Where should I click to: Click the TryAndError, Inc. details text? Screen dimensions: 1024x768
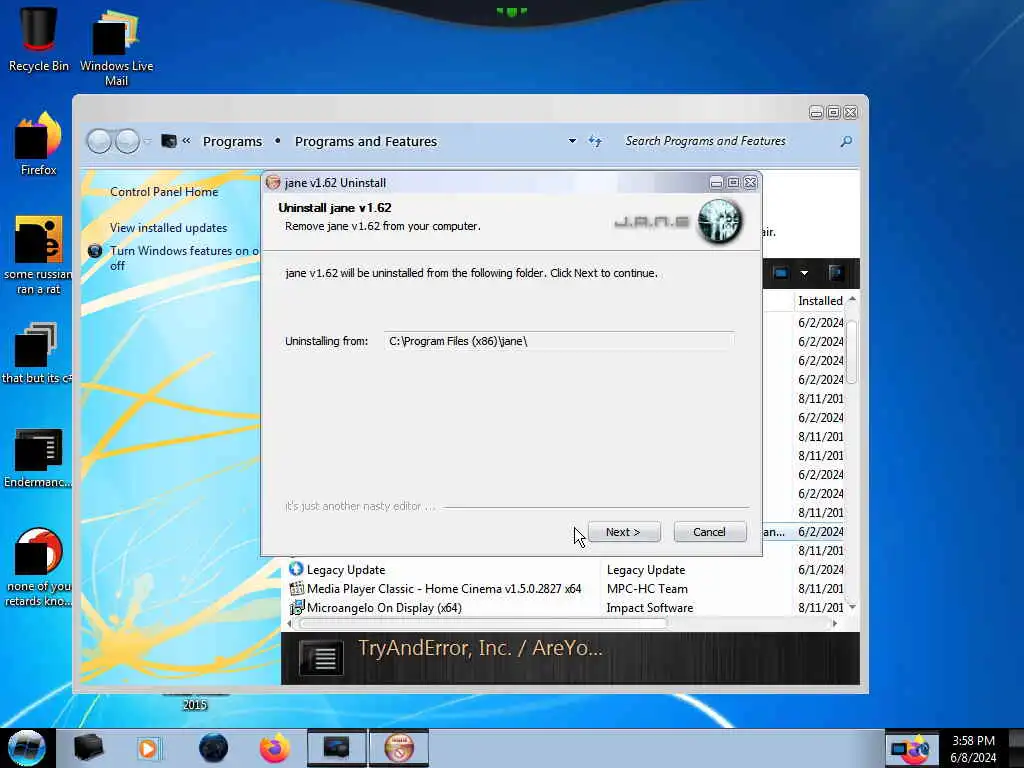481,648
